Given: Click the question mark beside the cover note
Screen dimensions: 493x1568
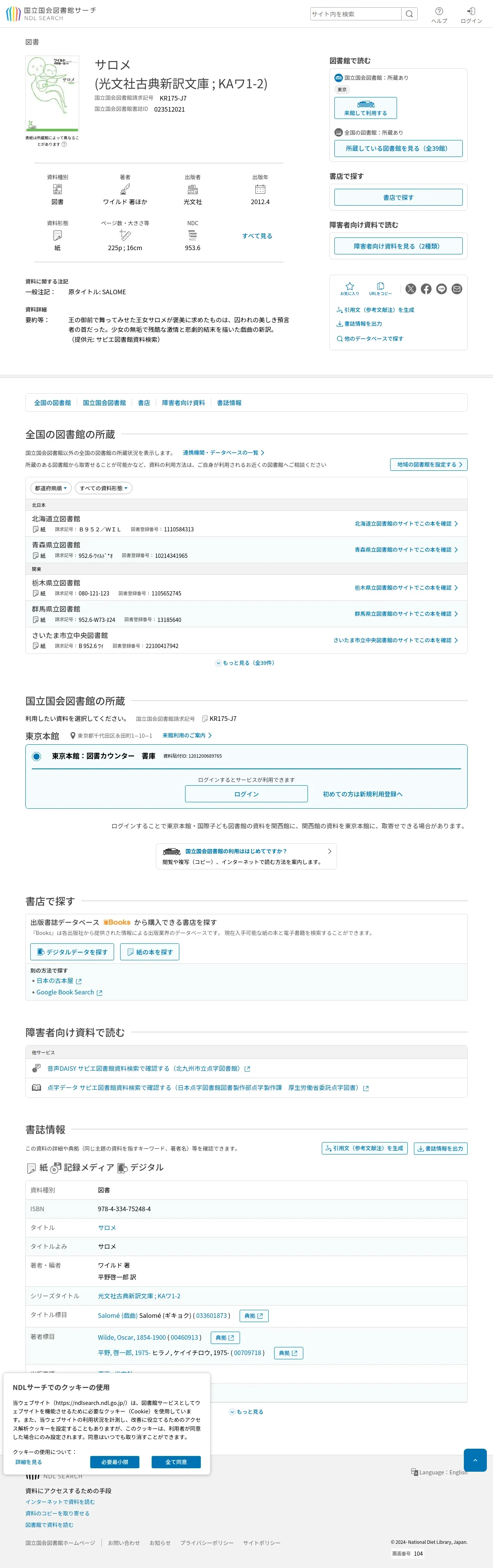Looking at the screenshot, I should (64, 144).
